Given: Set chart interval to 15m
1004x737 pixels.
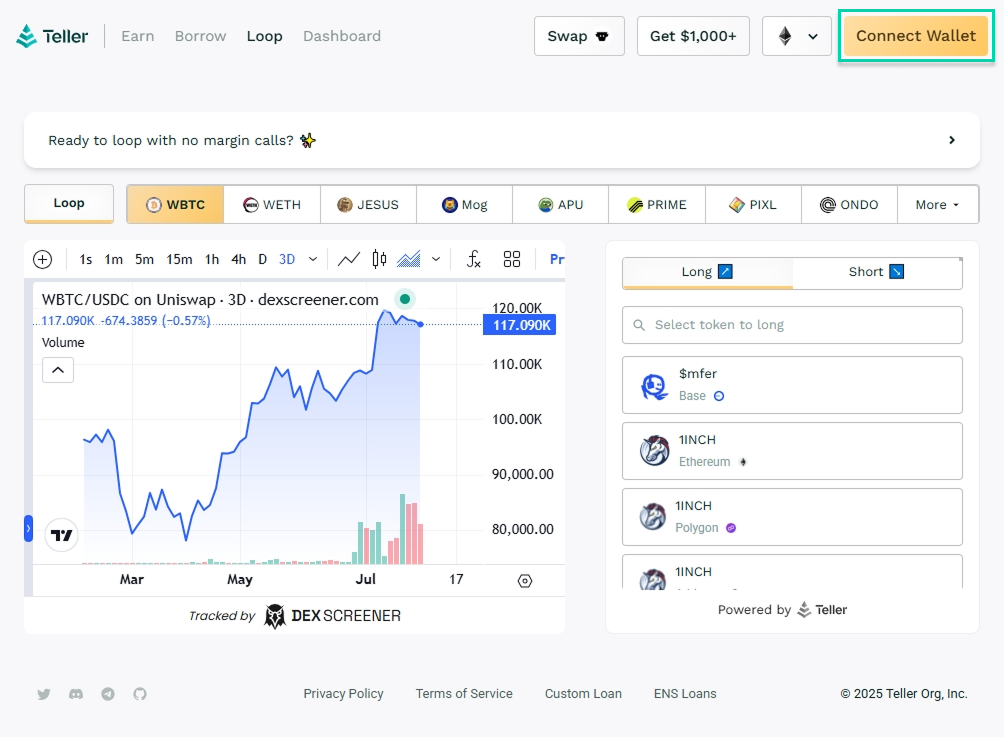Looking at the screenshot, I should [179, 259].
